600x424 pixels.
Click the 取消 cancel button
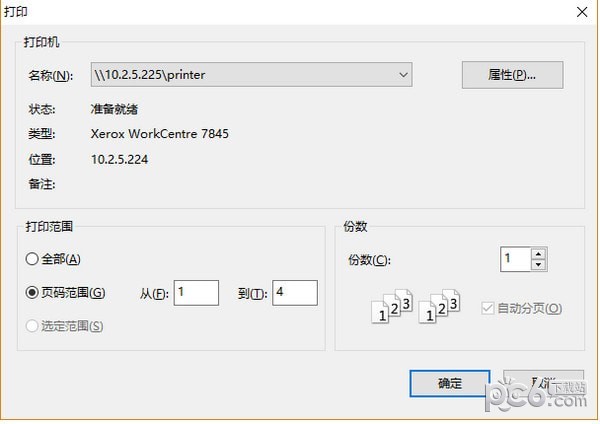point(542,383)
